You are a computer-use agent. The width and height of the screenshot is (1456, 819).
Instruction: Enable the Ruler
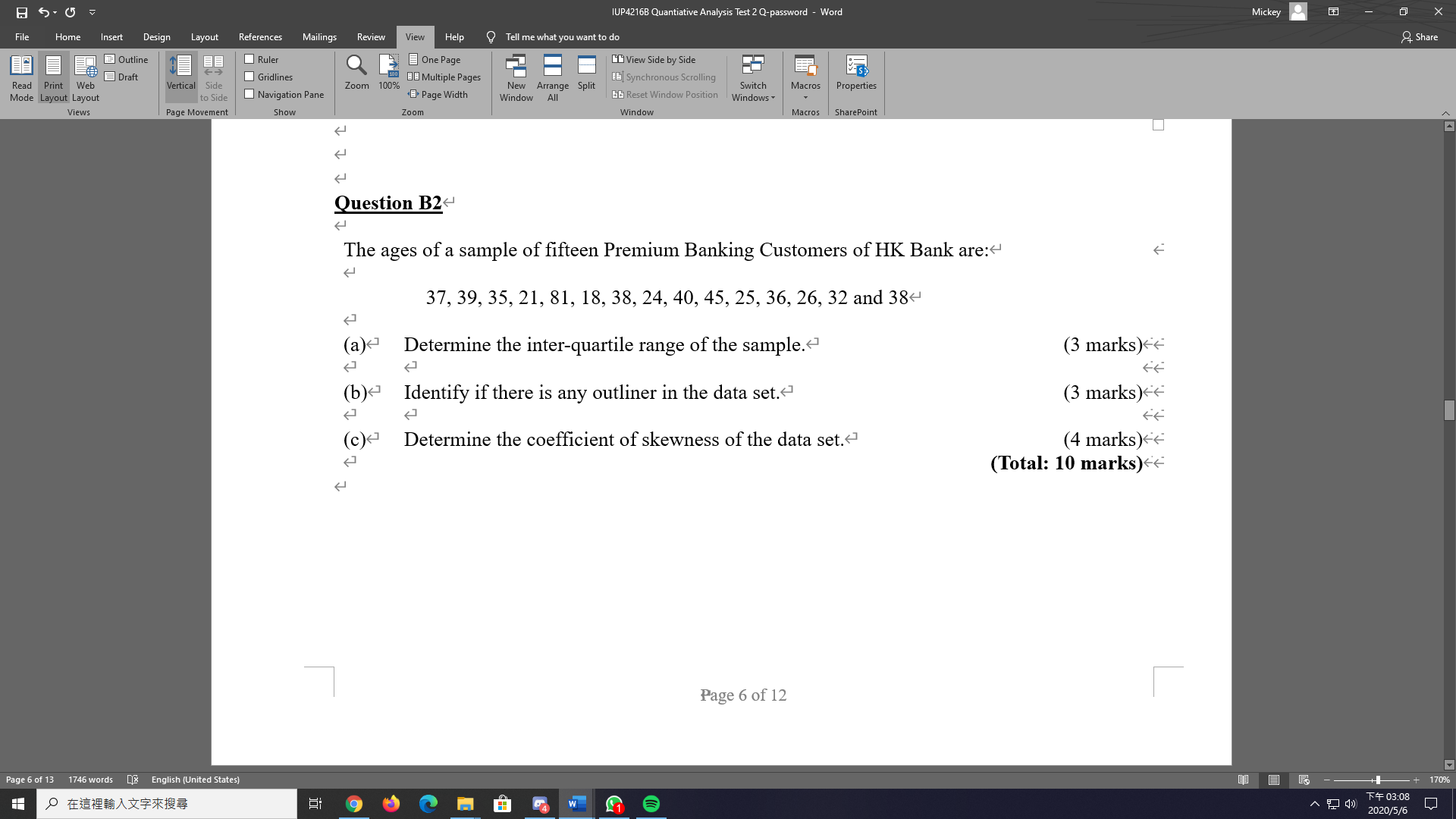pos(249,58)
